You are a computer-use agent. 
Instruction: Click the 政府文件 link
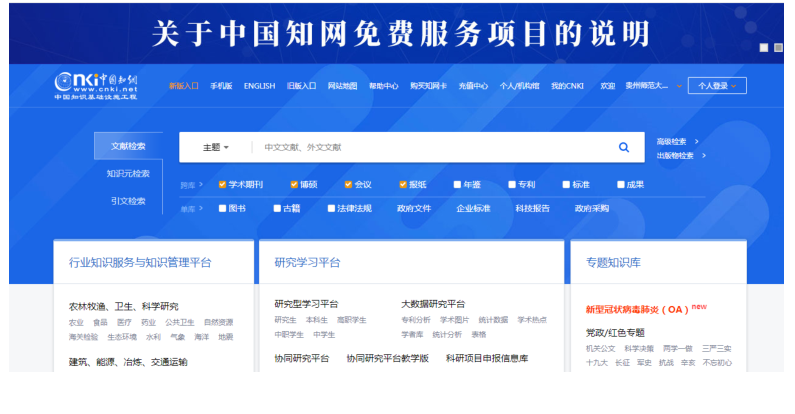[x=413, y=208]
